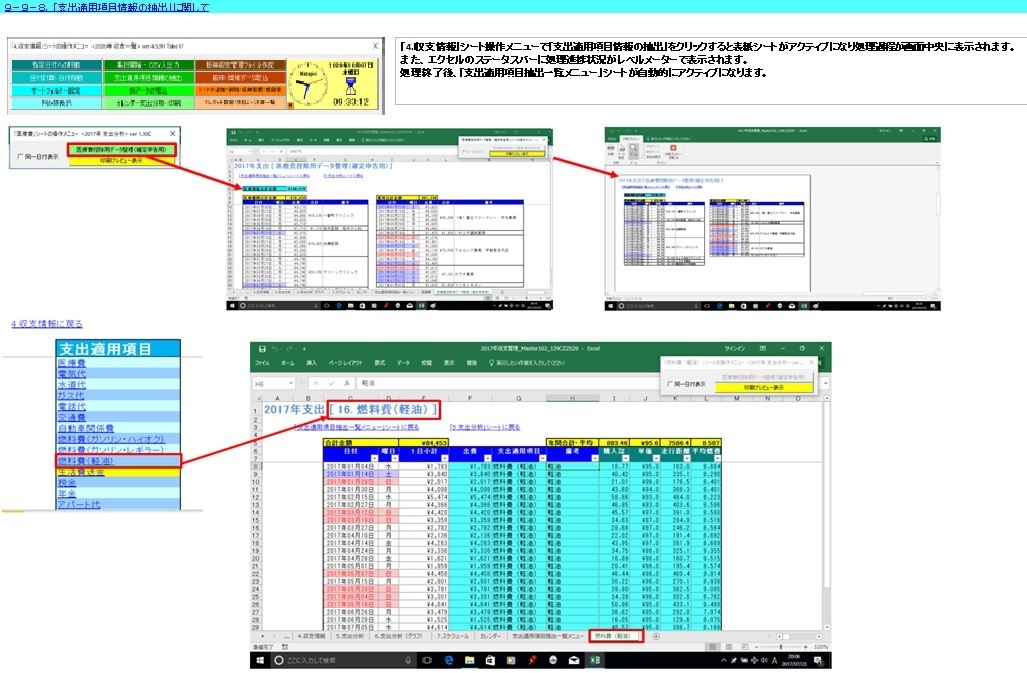Switch to the 5.支出分析 sheet tab
Viewport: 1027px width, 673px height.
click(350, 636)
